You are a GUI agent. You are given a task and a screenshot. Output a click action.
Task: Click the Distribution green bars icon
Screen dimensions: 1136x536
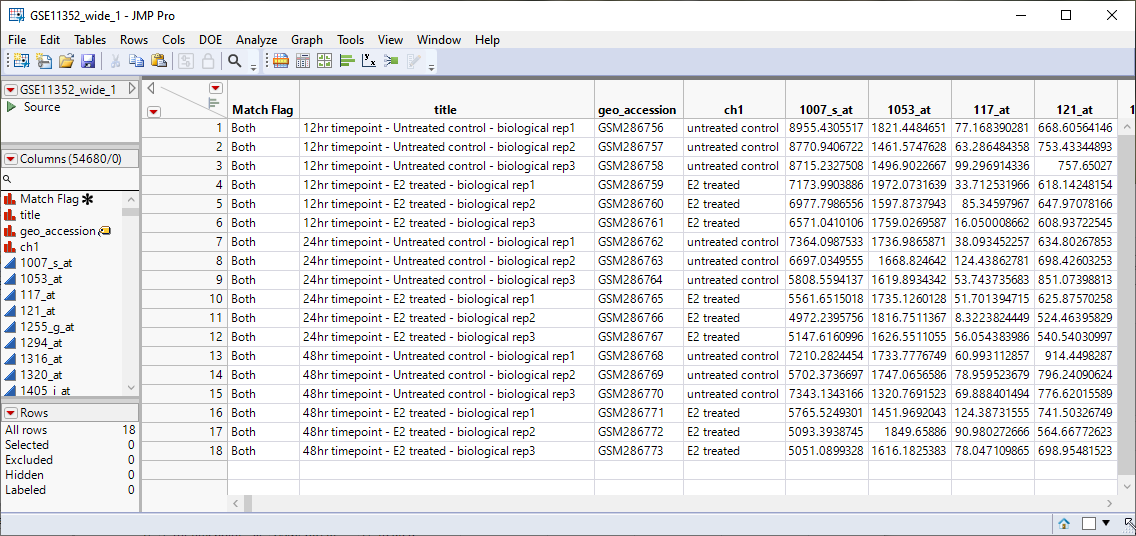tap(346, 62)
